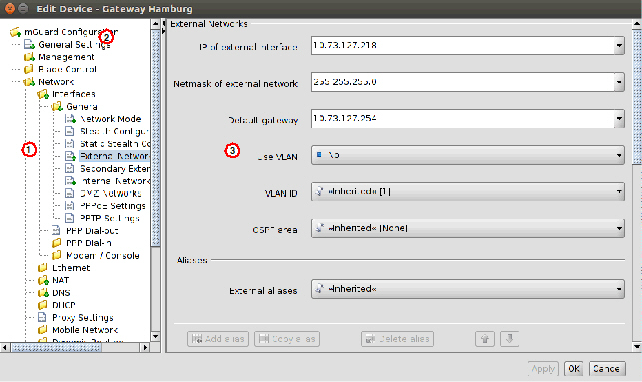642x382 pixels.
Task: Select the DMZ Networks tree item
Action: [111, 193]
